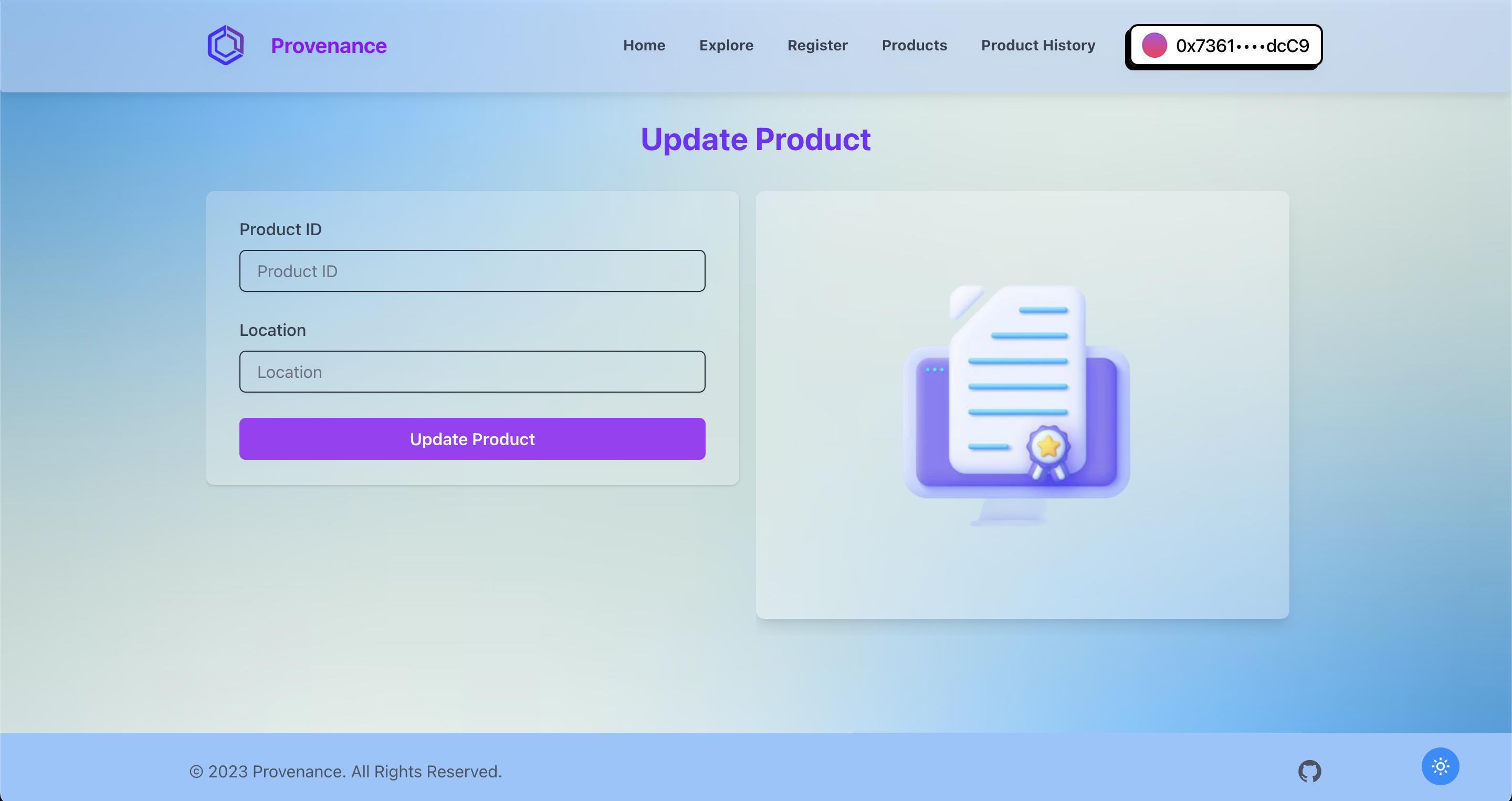Open the Products nav link
1512x801 pixels.
coord(914,45)
